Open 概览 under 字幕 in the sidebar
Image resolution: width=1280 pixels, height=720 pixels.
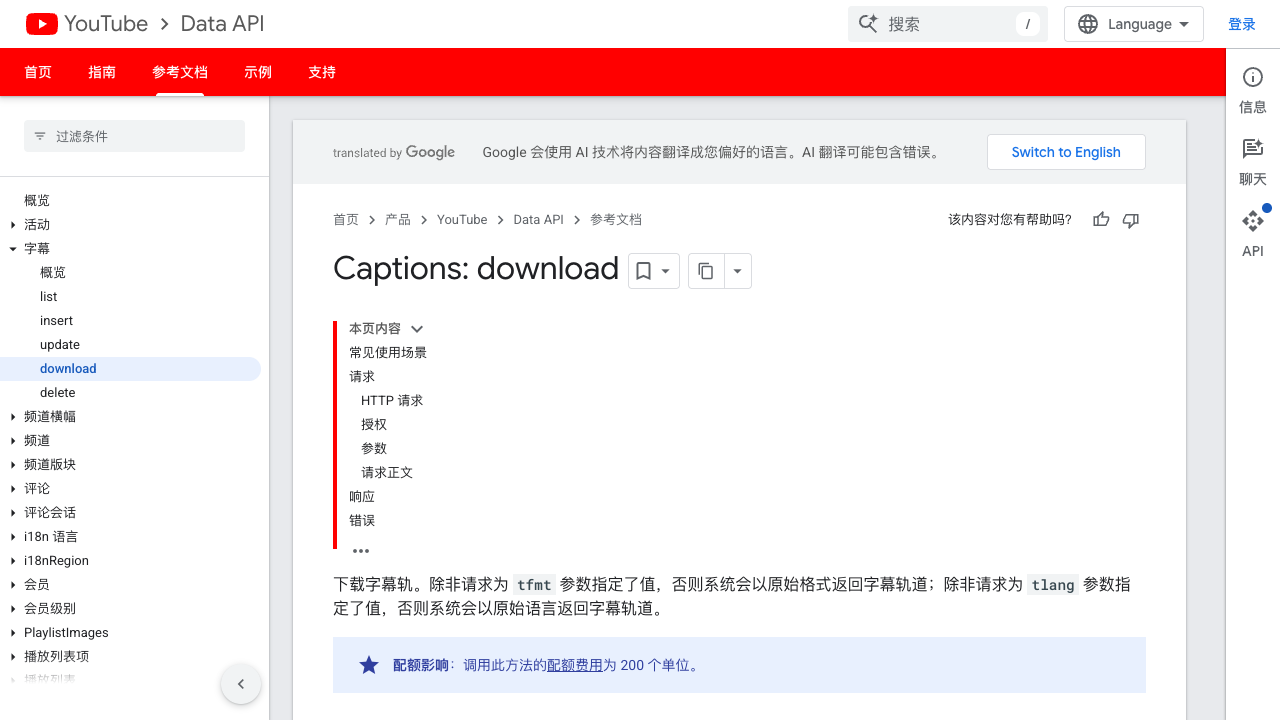pos(53,273)
